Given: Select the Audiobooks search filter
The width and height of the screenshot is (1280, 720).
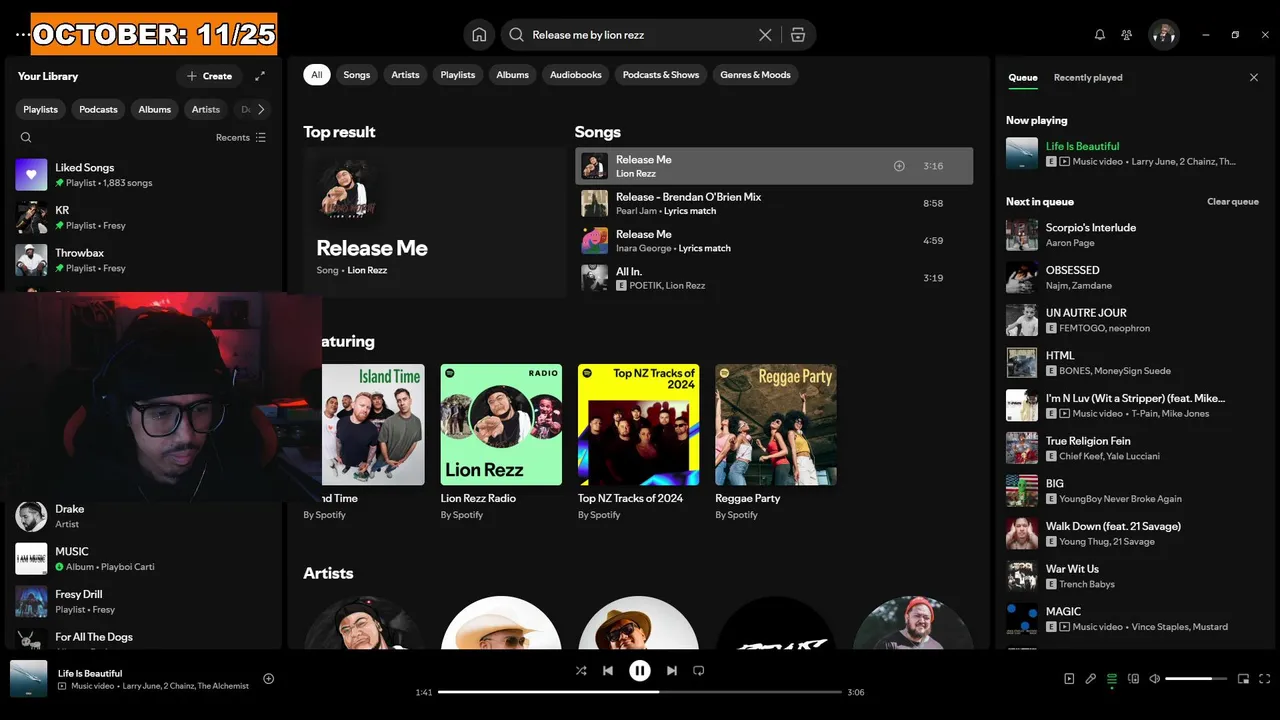Looking at the screenshot, I should (x=576, y=75).
